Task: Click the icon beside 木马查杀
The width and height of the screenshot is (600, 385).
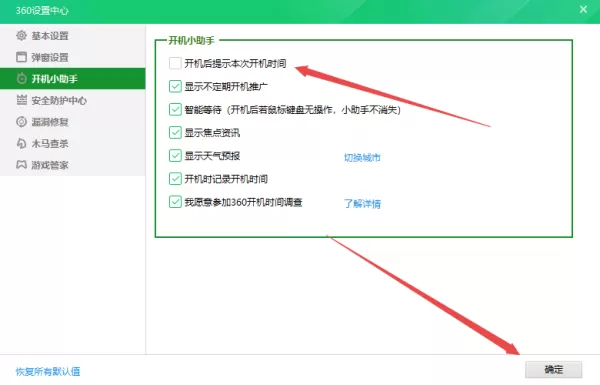Action: pos(21,143)
